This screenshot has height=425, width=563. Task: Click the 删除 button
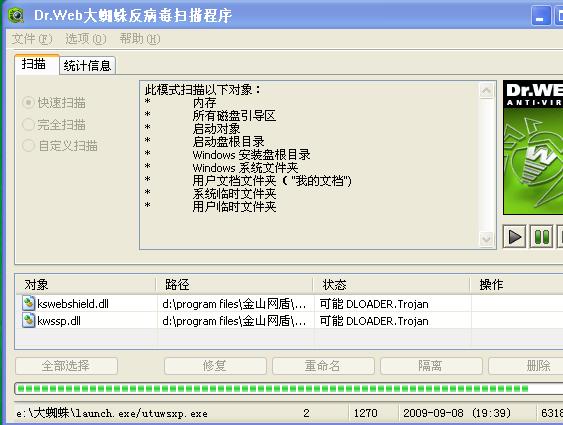pyautogui.click(x=526, y=366)
